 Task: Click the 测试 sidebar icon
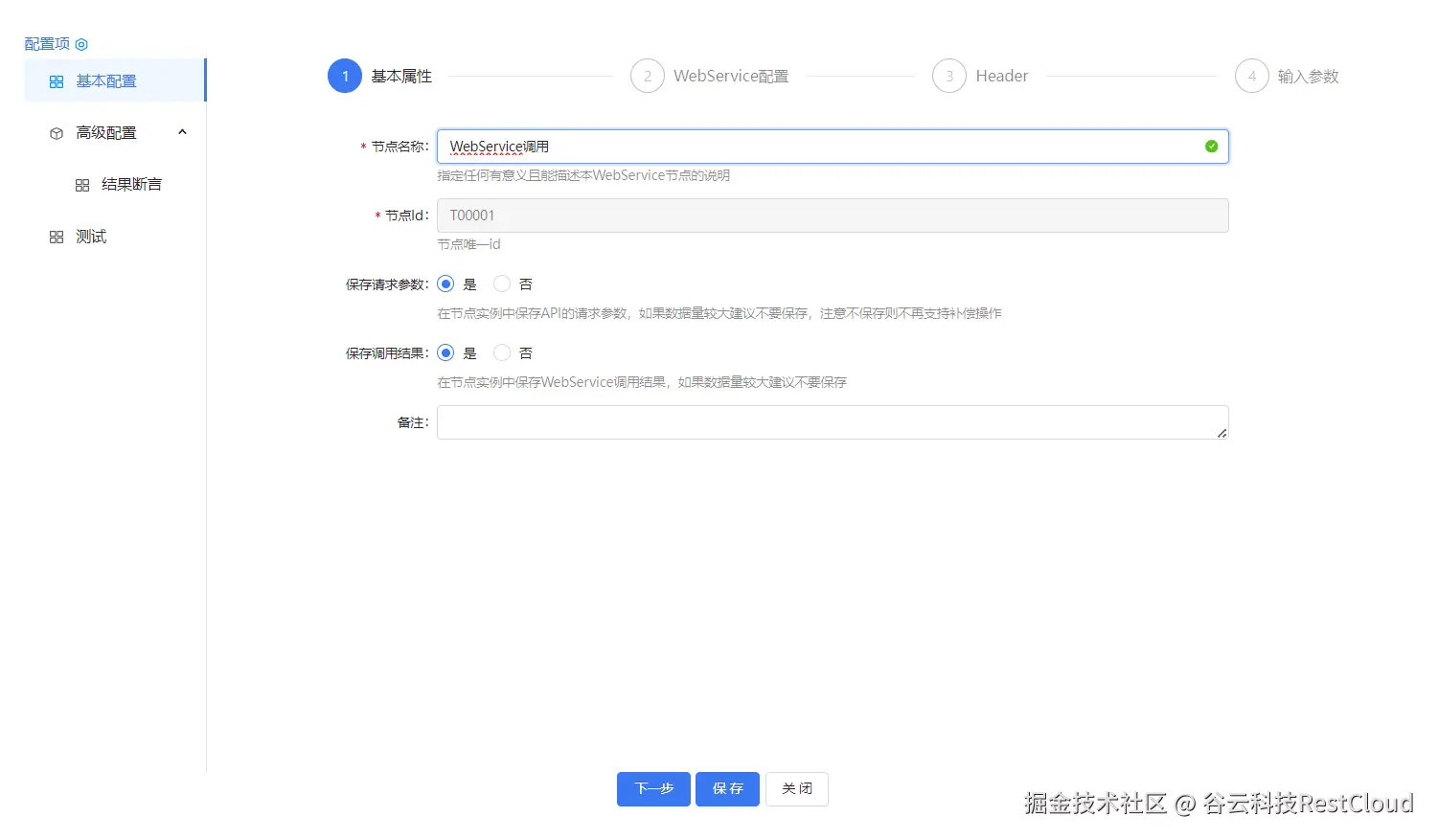[x=56, y=236]
